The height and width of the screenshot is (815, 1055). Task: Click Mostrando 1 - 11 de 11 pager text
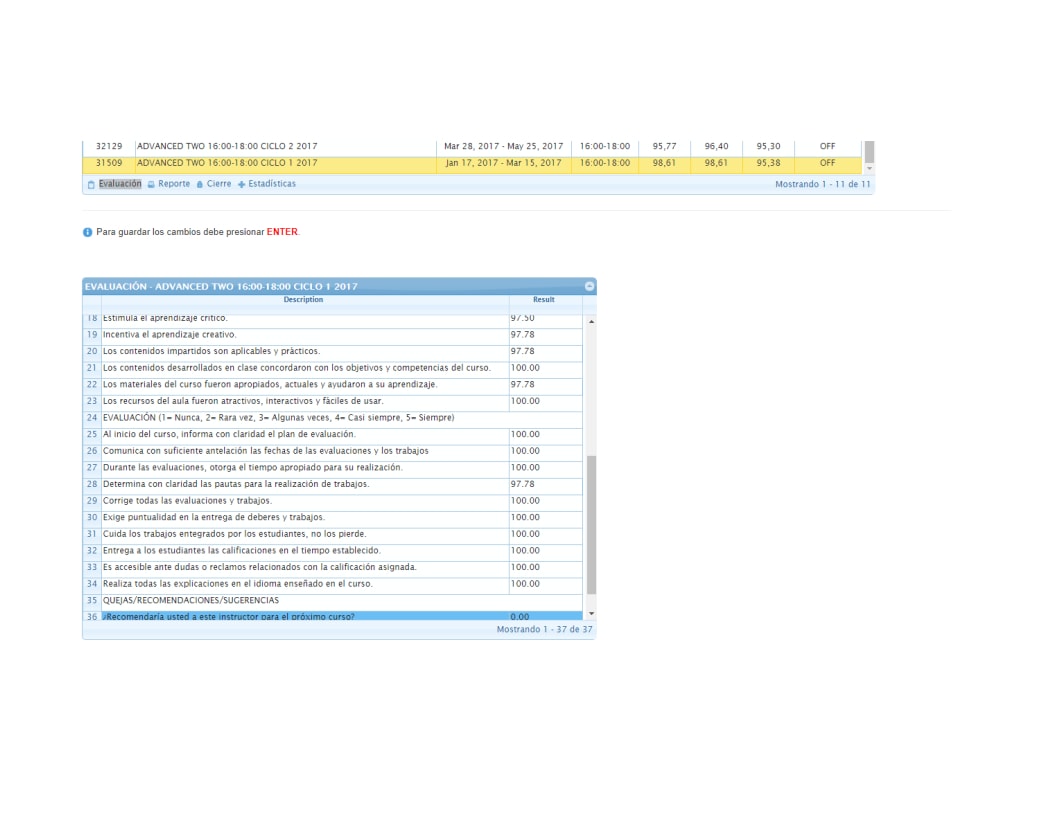(x=822, y=184)
